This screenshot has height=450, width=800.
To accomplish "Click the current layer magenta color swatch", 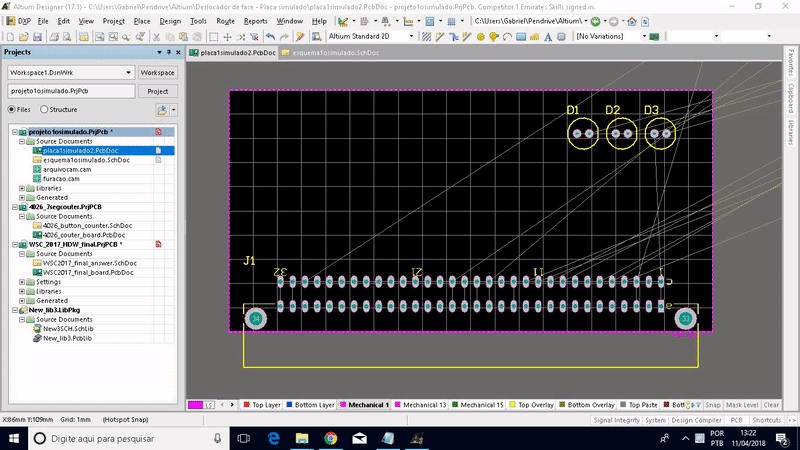I will 195,405.
